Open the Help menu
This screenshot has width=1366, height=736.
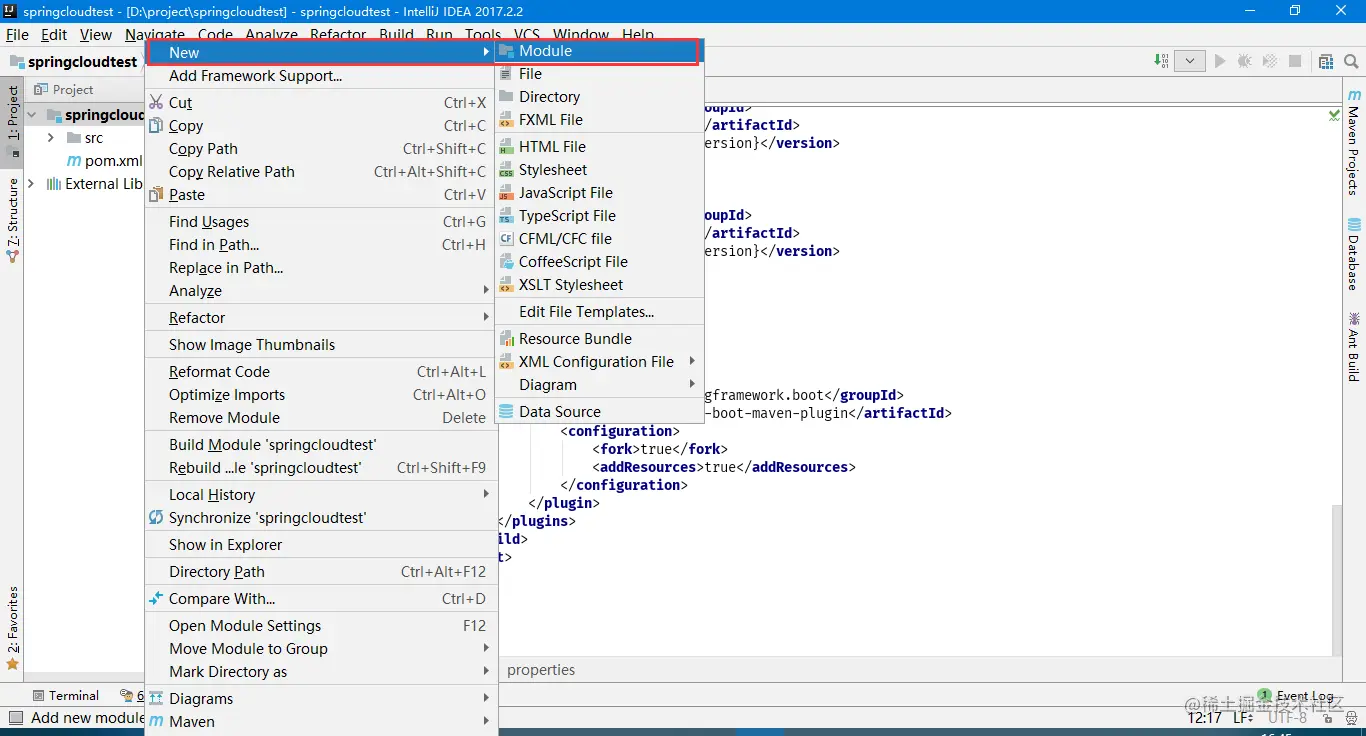pyautogui.click(x=638, y=34)
